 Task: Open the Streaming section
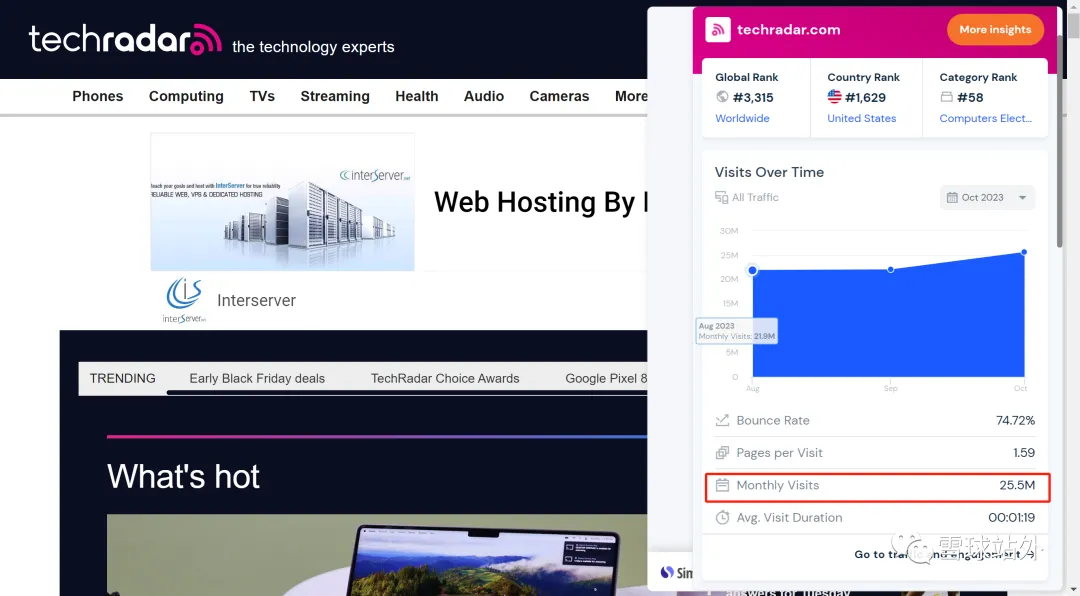click(335, 96)
